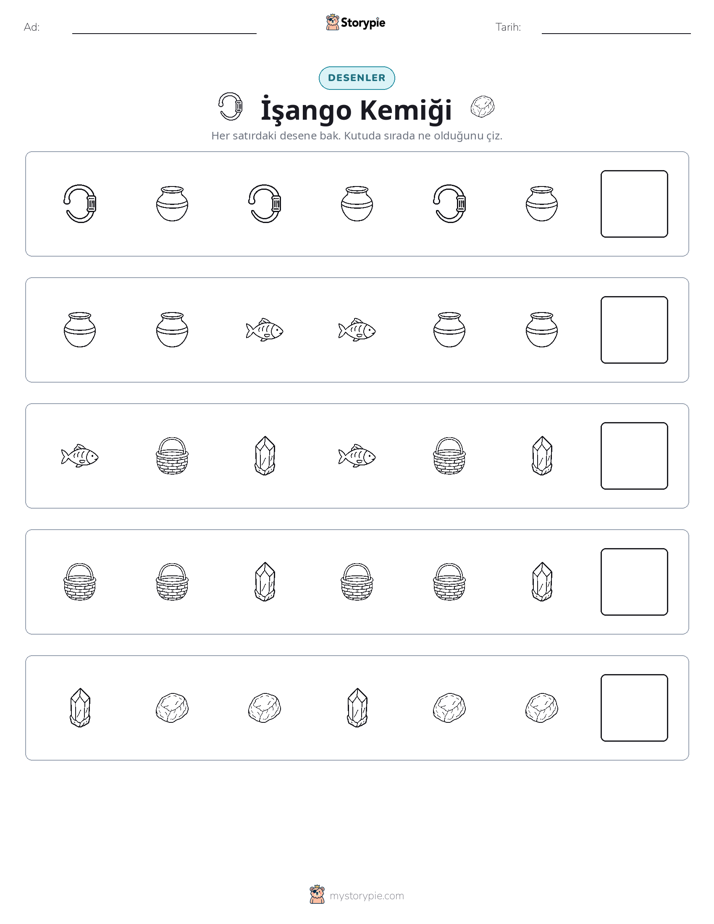Click the first bracelet in row one

tap(80, 204)
